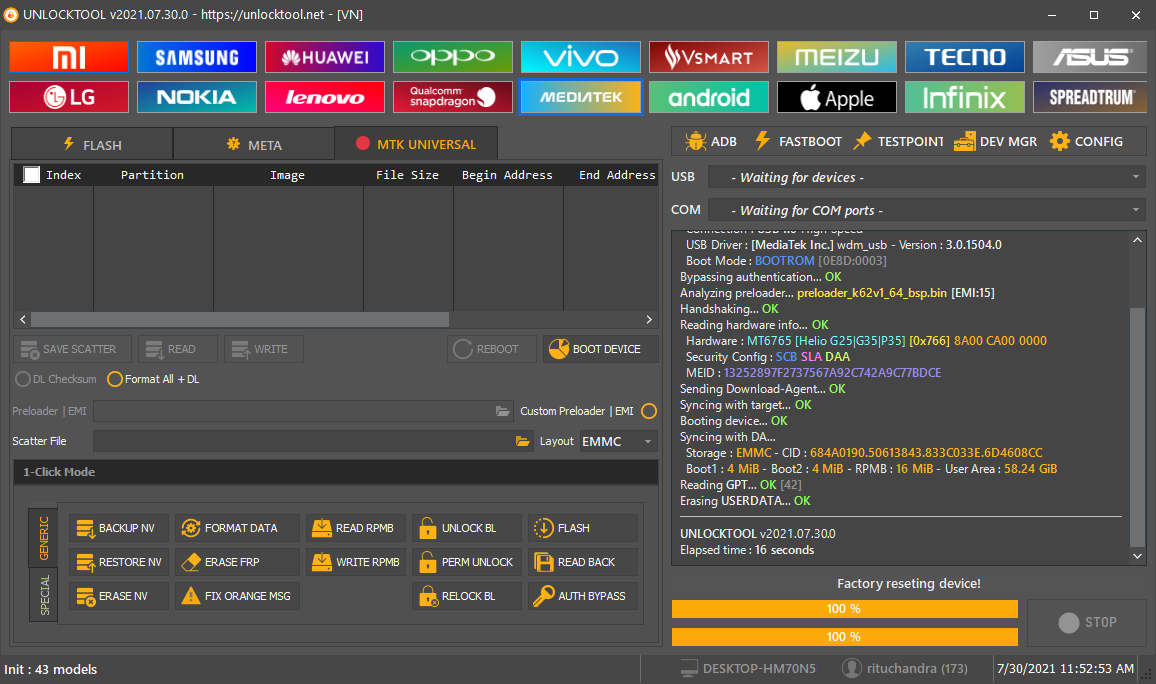Run RESTORE NV
1156x684 pixels.
coord(119,562)
